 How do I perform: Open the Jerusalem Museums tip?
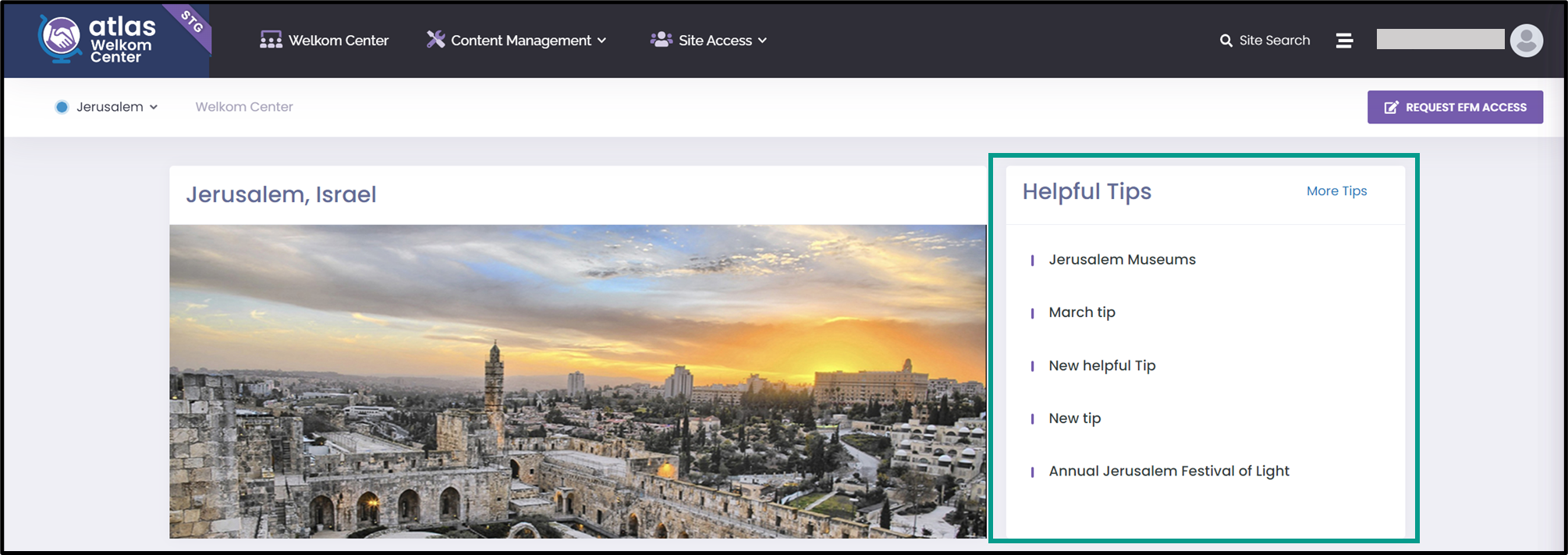[1122, 260]
